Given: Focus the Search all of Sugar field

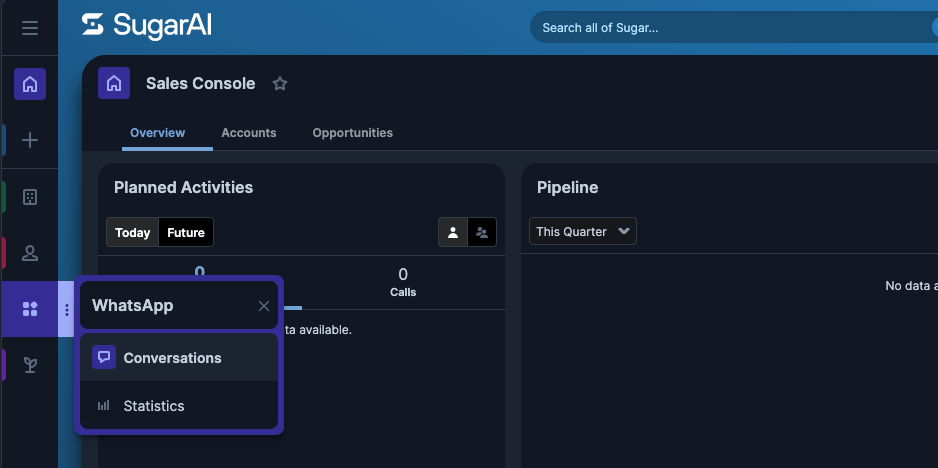Looking at the screenshot, I should pos(733,28).
